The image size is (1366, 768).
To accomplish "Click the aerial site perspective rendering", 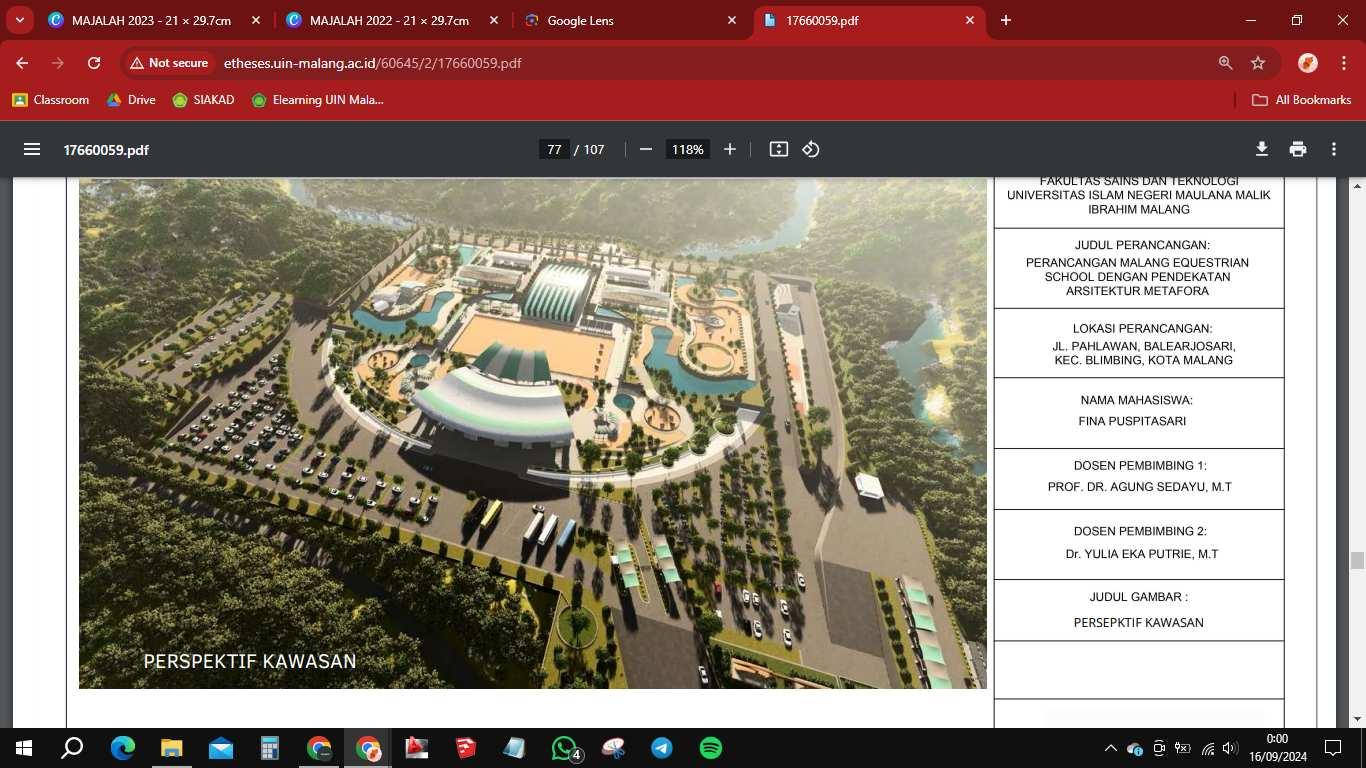I will pos(533,434).
